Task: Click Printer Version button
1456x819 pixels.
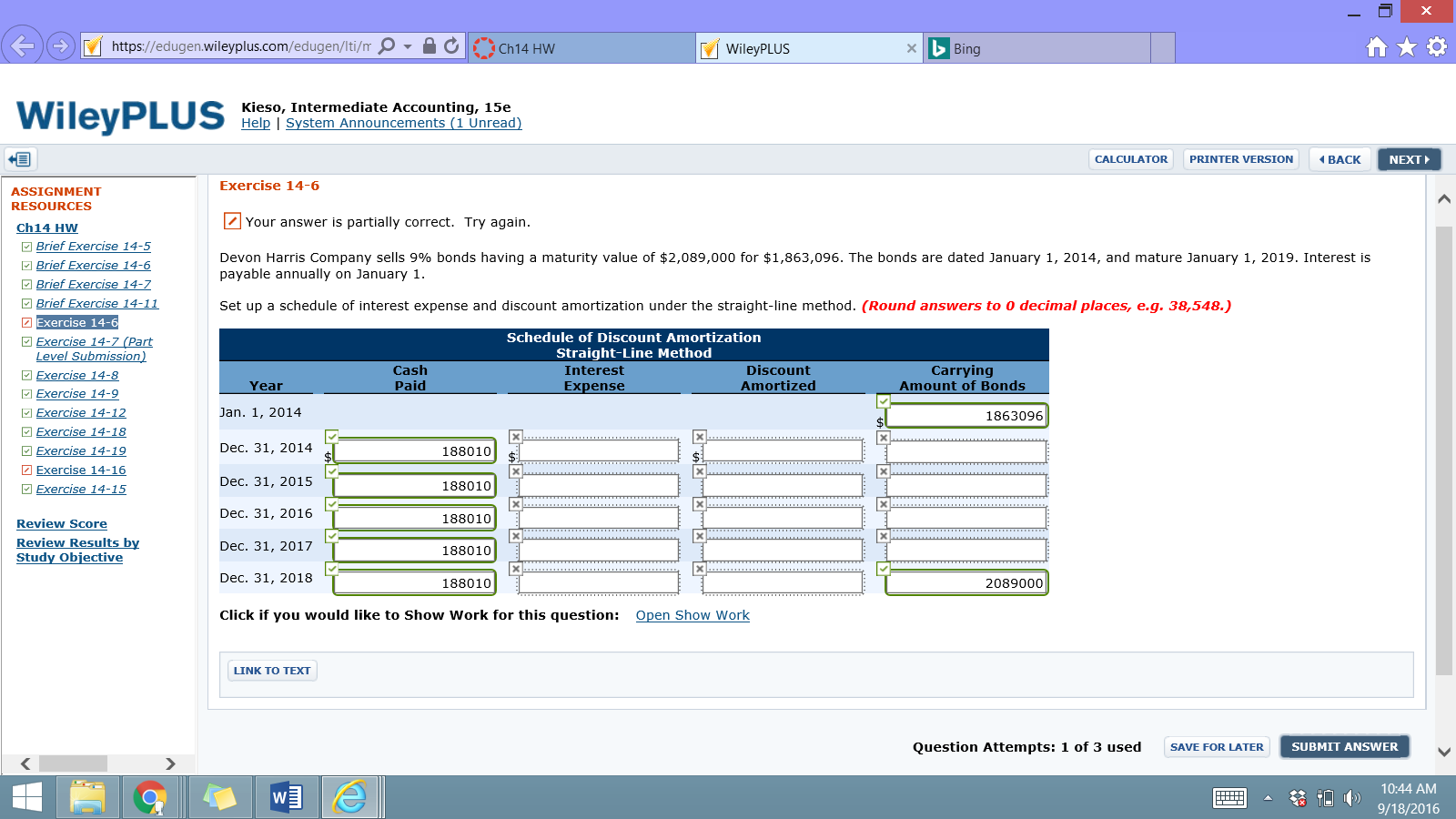Action: click(1241, 159)
